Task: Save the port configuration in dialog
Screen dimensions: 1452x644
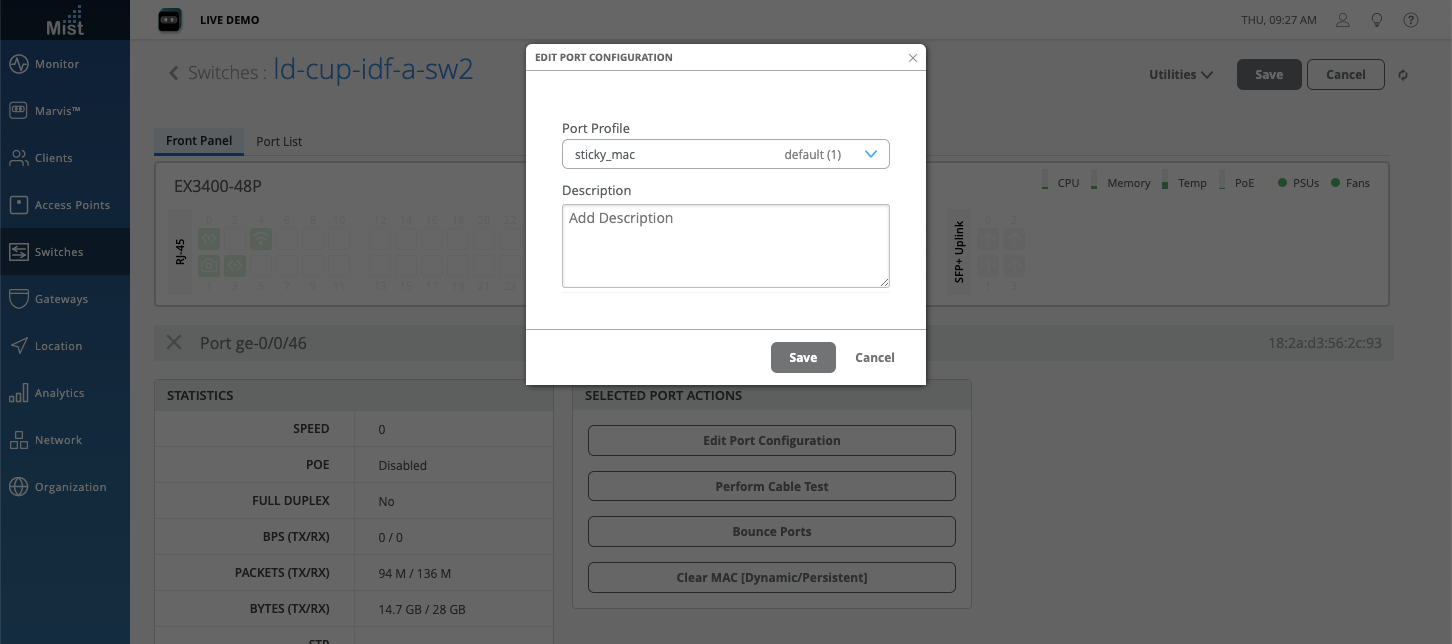Action: pos(803,358)
